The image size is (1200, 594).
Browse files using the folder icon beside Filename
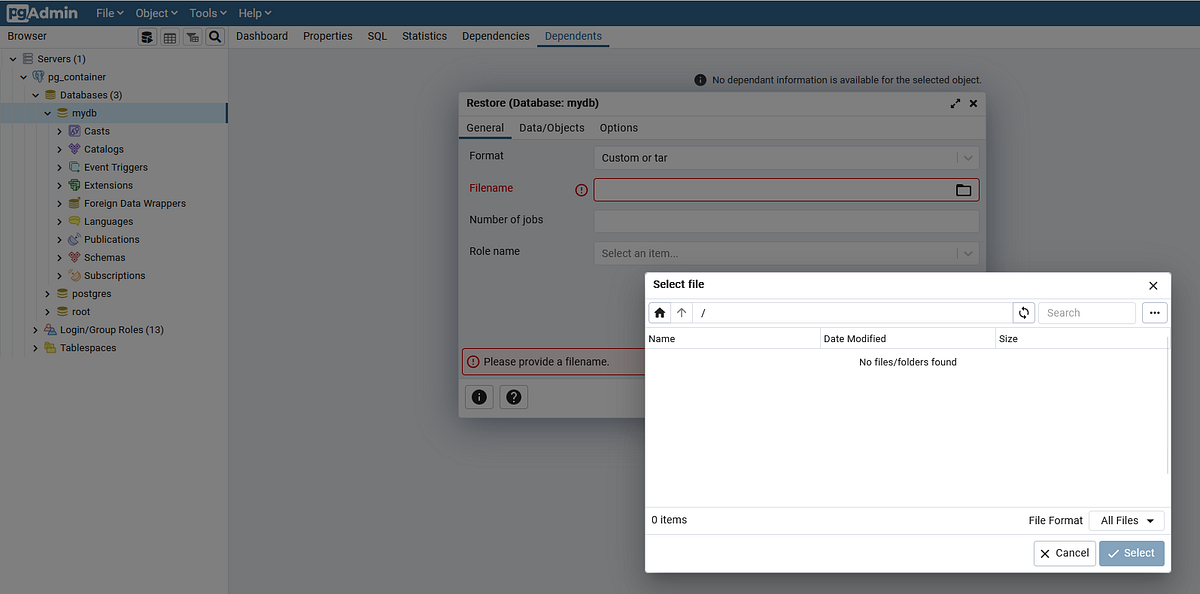(963, 189)
